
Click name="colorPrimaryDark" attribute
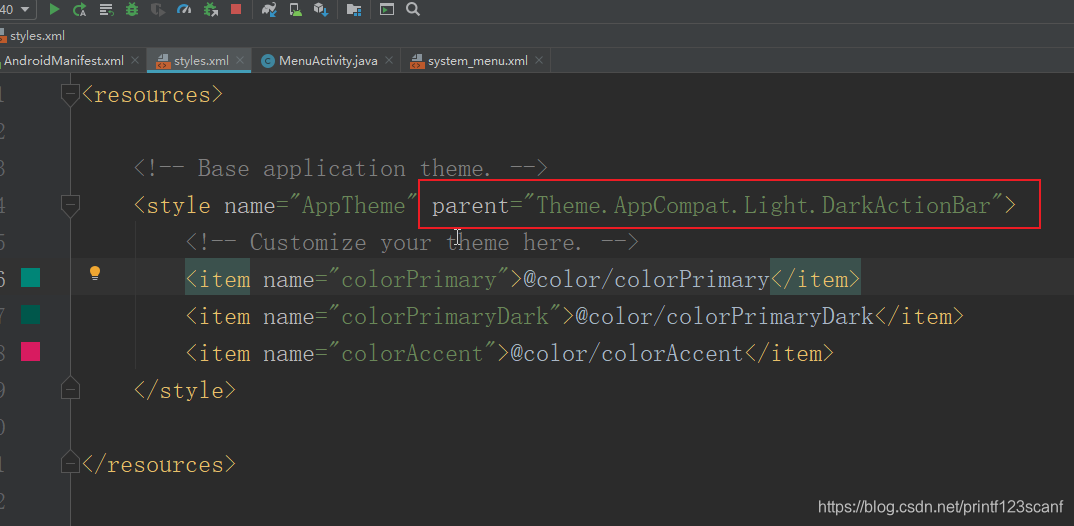click(412, 316)
